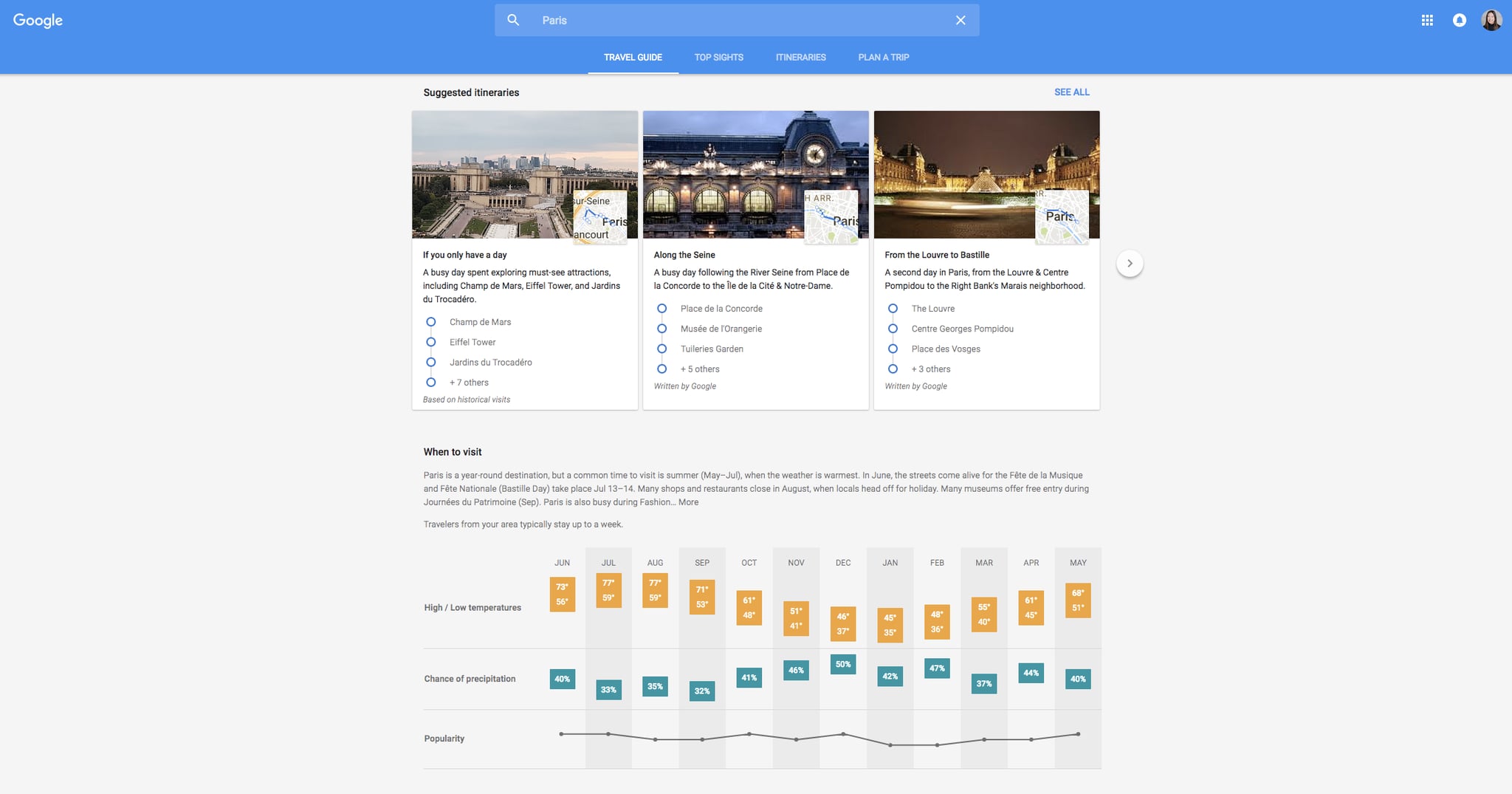Screen dimensions: 1512x794
Task: Click the Google logo
Action: pyautogui.click(x=38, y=21)
